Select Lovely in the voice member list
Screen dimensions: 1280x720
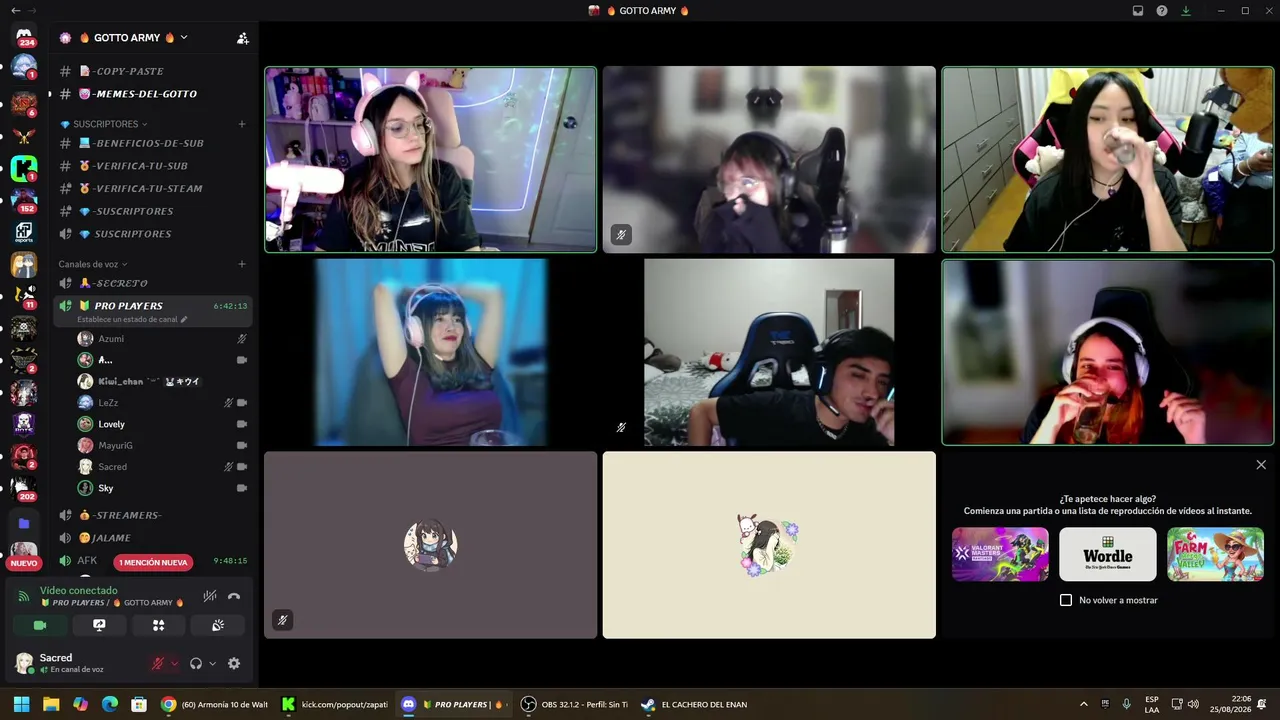162,424
